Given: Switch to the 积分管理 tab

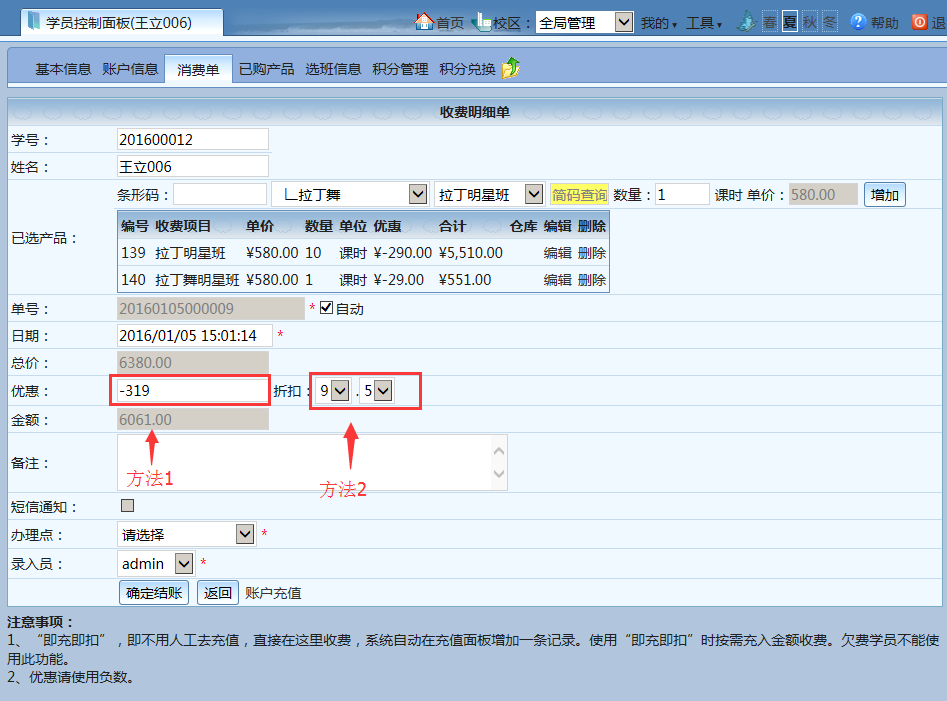Looking at the screenshot, I should point(400,69).
